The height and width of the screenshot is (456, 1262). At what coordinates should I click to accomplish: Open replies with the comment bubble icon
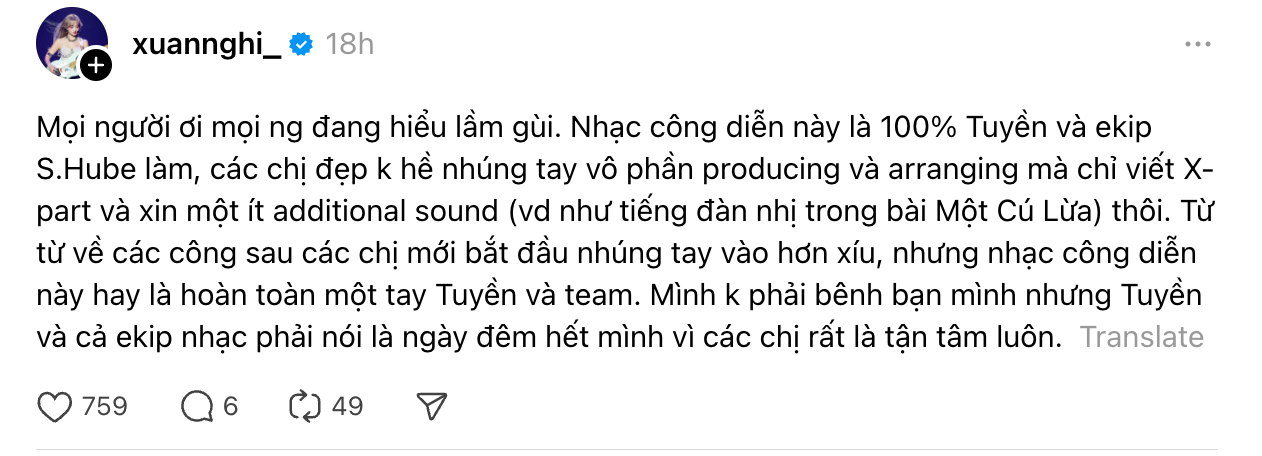[197, 406]
